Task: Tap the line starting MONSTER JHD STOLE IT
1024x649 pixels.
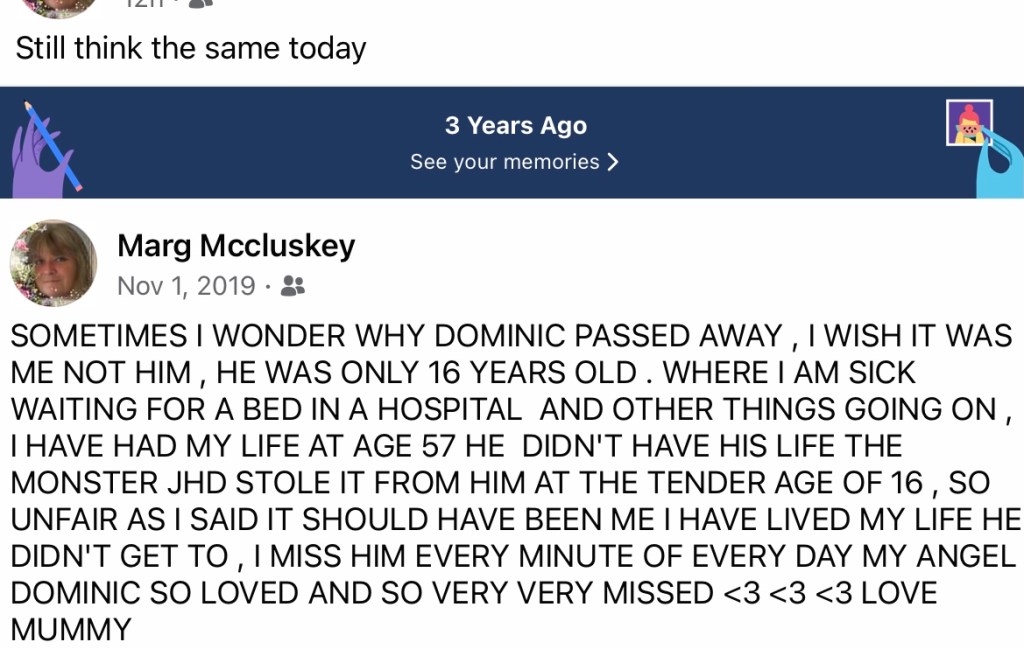Action: click(x=500, y=483)
